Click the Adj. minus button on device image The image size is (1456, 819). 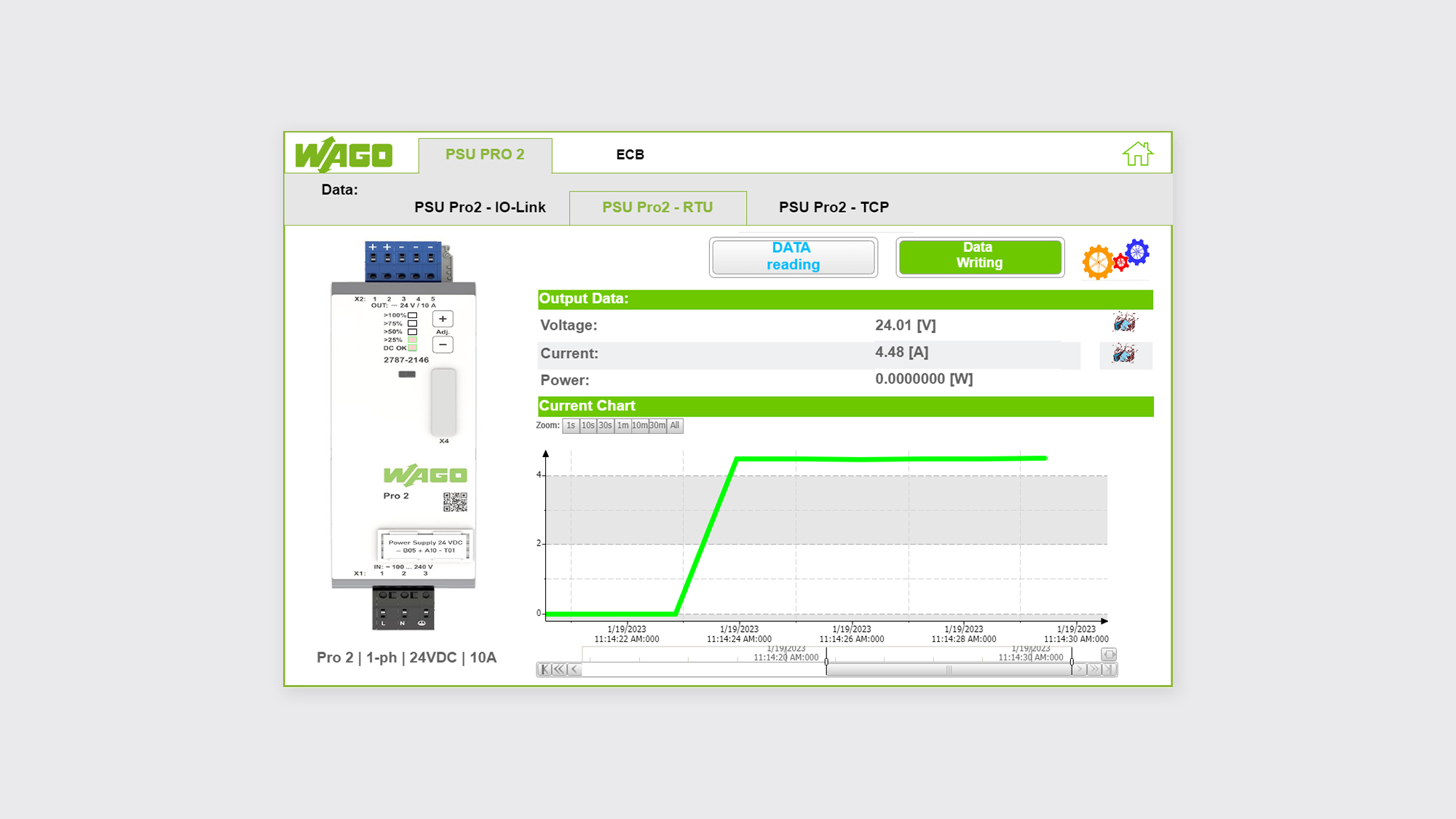(443, 344)
